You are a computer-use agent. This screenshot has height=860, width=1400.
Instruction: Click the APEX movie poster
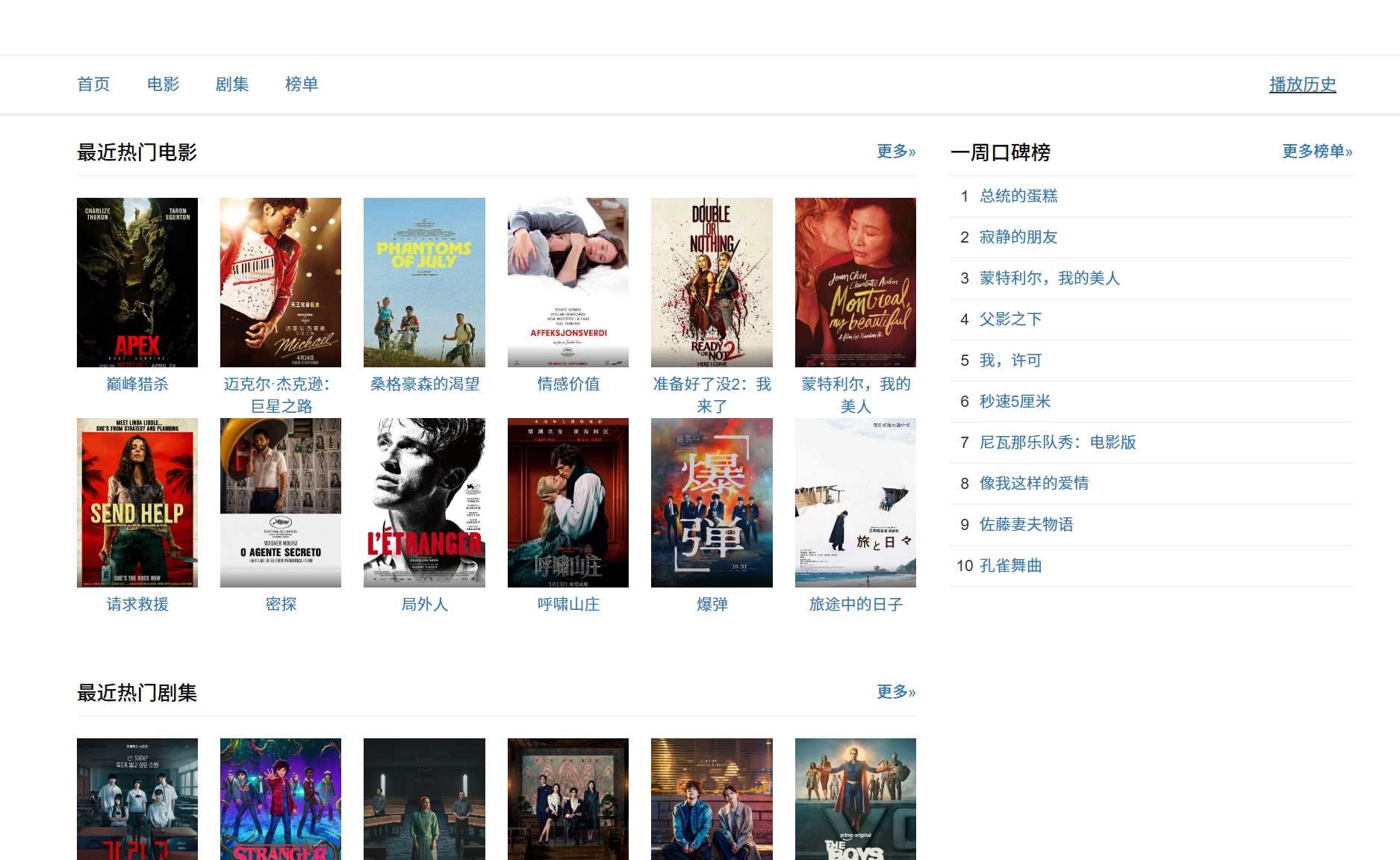pos(137,282)
